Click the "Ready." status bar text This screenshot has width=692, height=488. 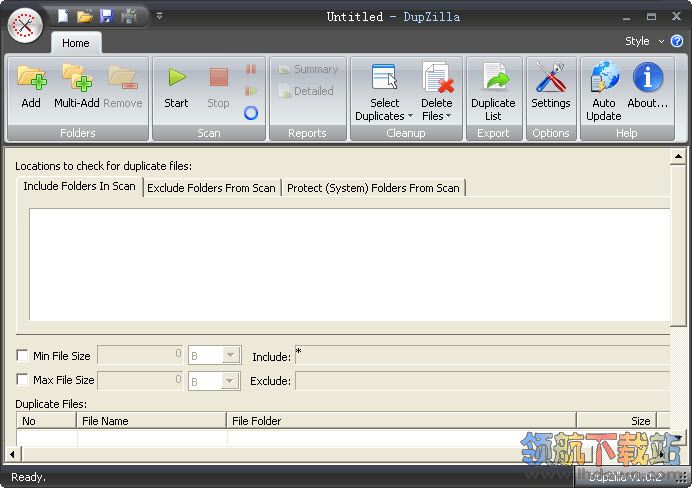[x=28, y=477]
